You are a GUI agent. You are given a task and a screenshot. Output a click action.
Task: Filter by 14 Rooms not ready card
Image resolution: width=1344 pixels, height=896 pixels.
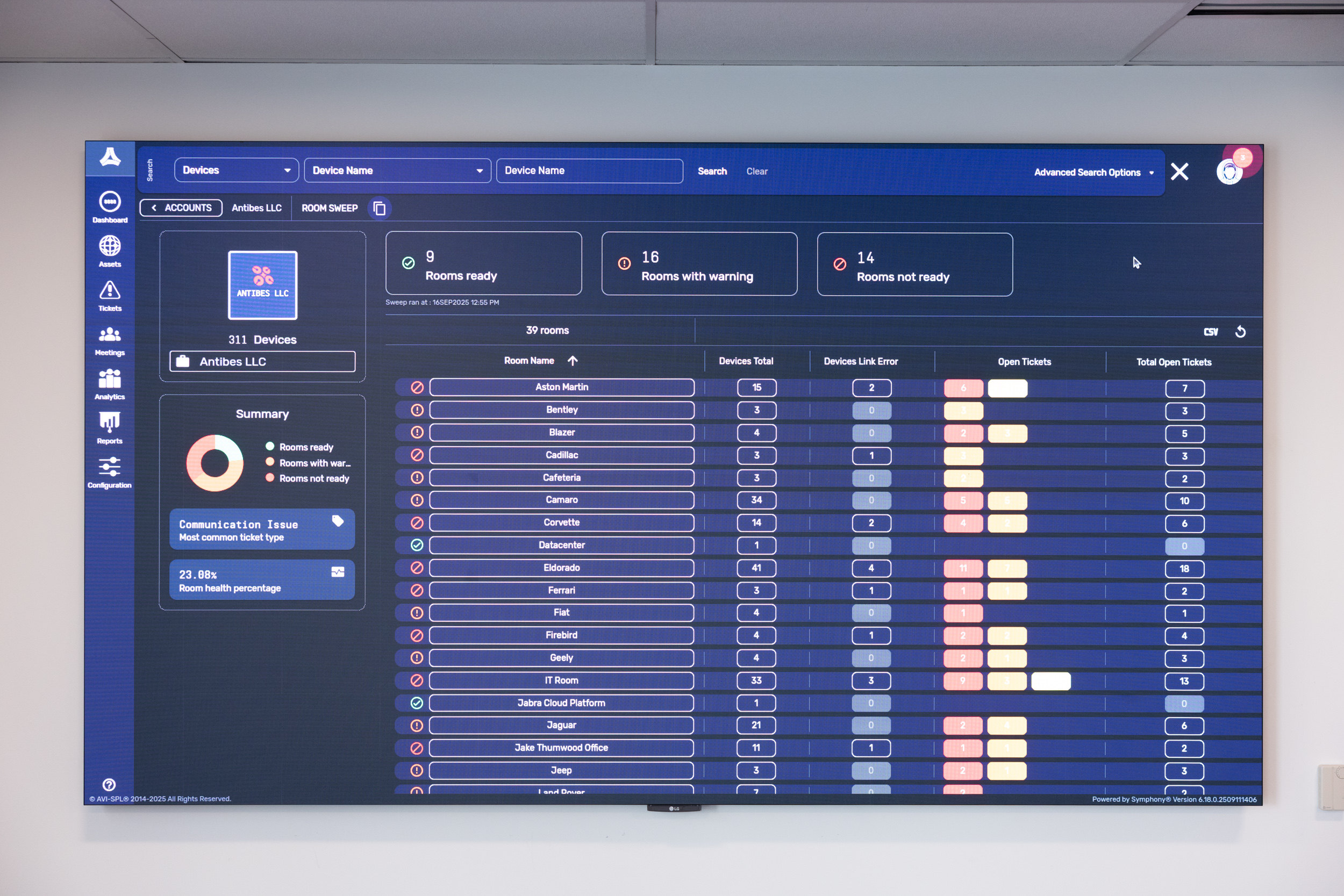pos(915,264)
